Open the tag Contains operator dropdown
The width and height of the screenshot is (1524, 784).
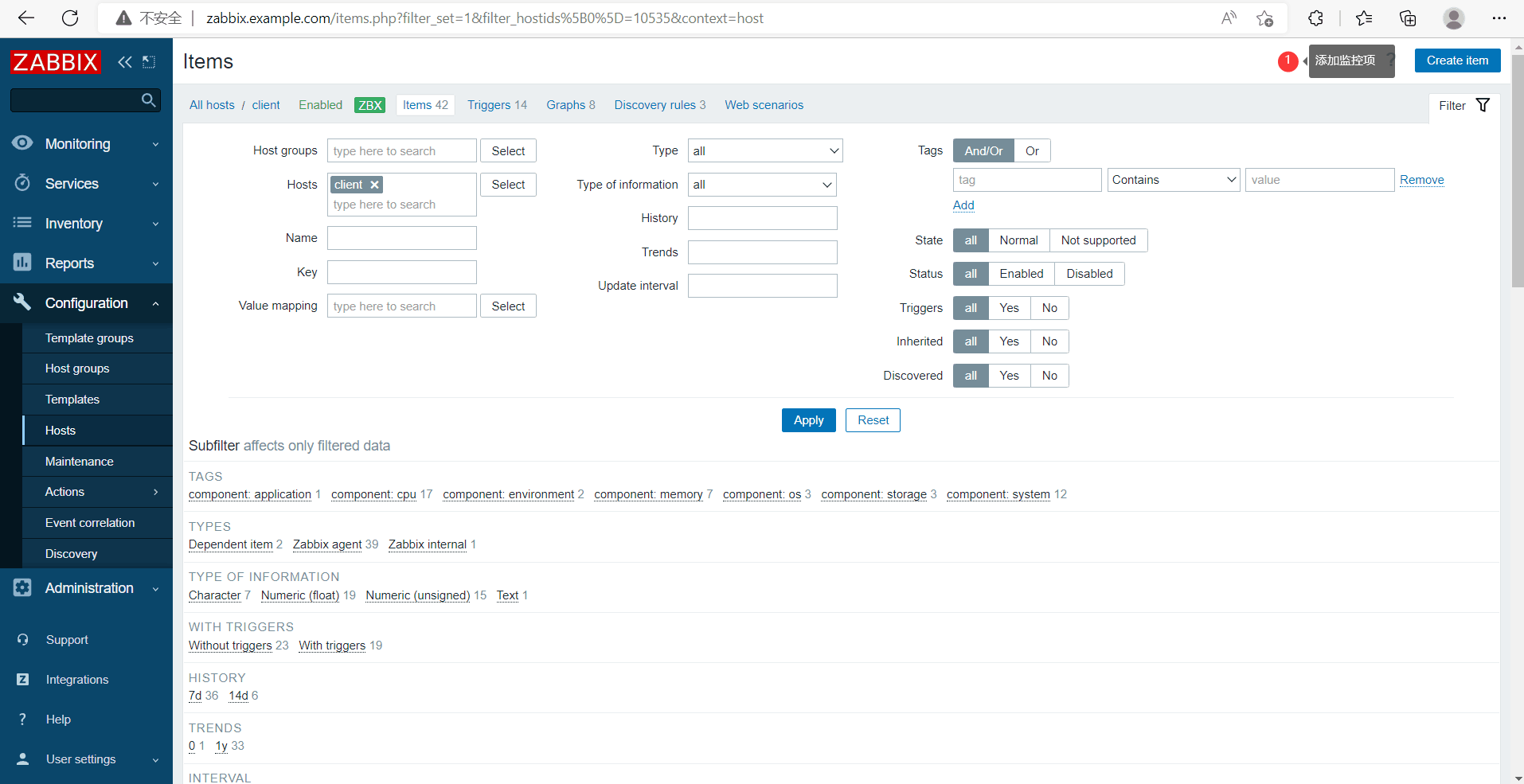pos(1174,180)
